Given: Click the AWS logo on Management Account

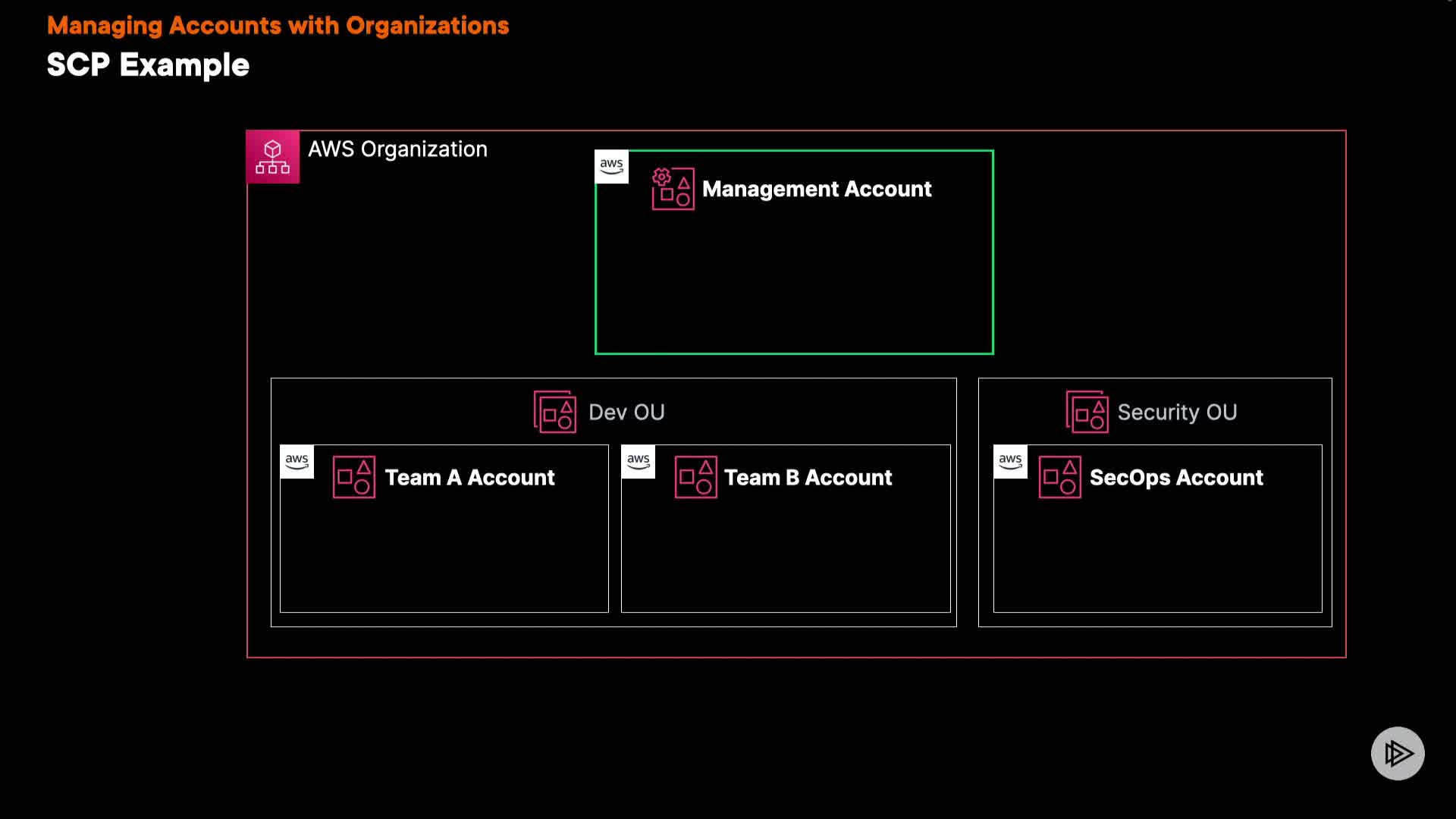Looking at the screenshot, I should 611,166.
